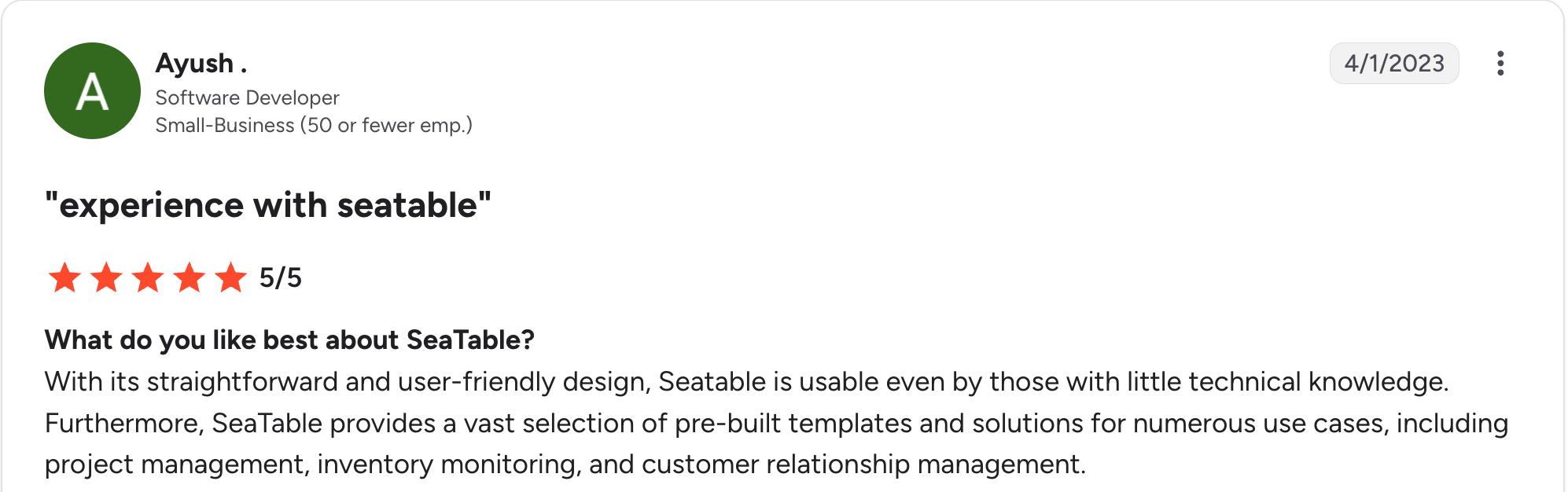Screen dimensions: 1568x492
Task: Open the review titled "experience with seatable"
Action: point(268,205)
